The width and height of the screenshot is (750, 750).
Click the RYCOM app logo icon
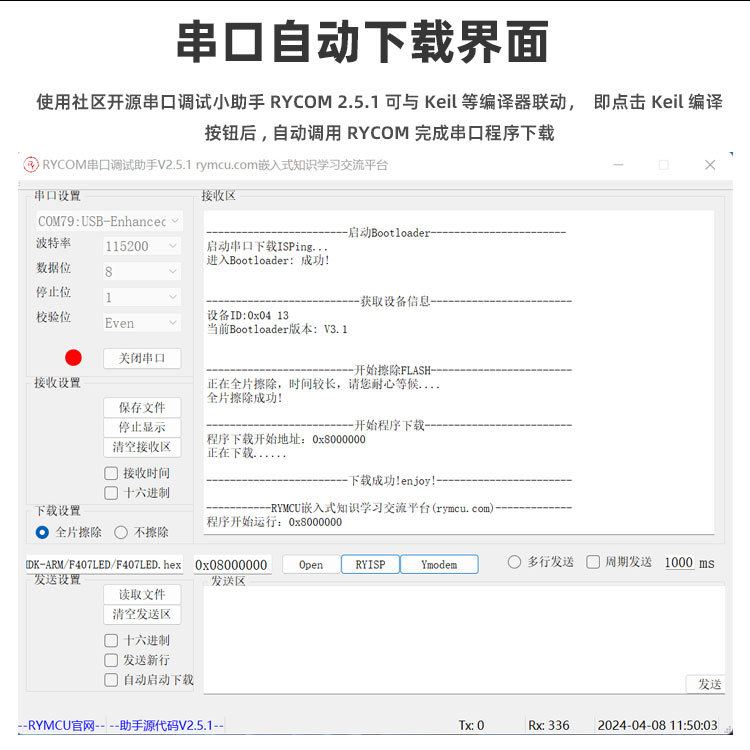31,165
